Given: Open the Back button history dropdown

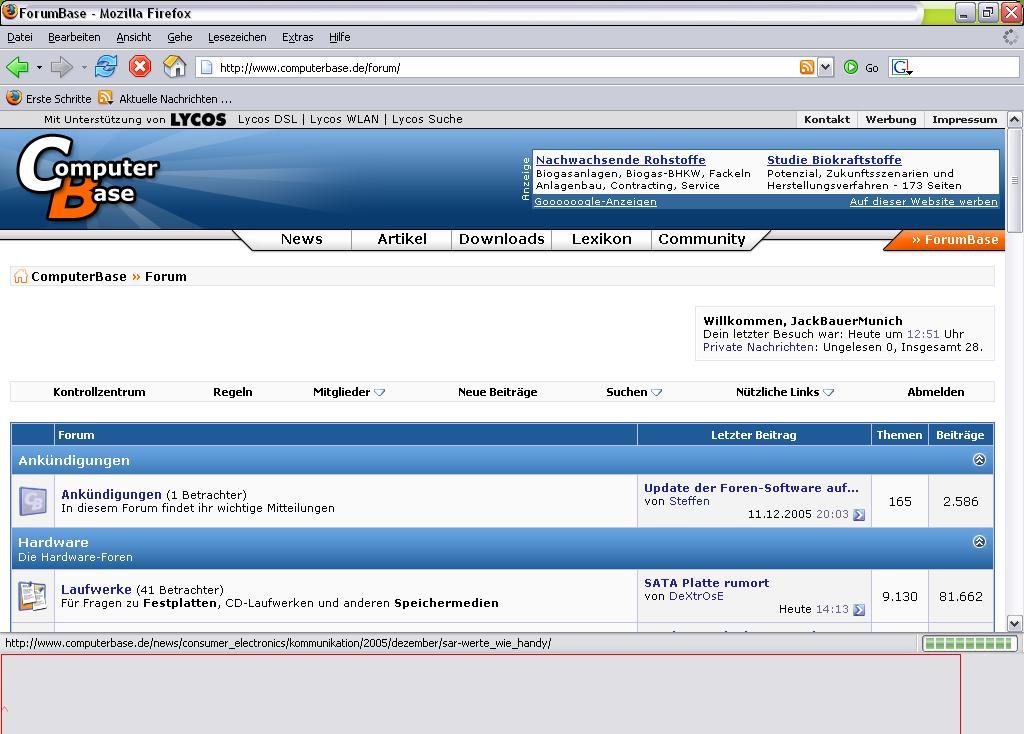Looking at the screenshot, I should 39,67.
